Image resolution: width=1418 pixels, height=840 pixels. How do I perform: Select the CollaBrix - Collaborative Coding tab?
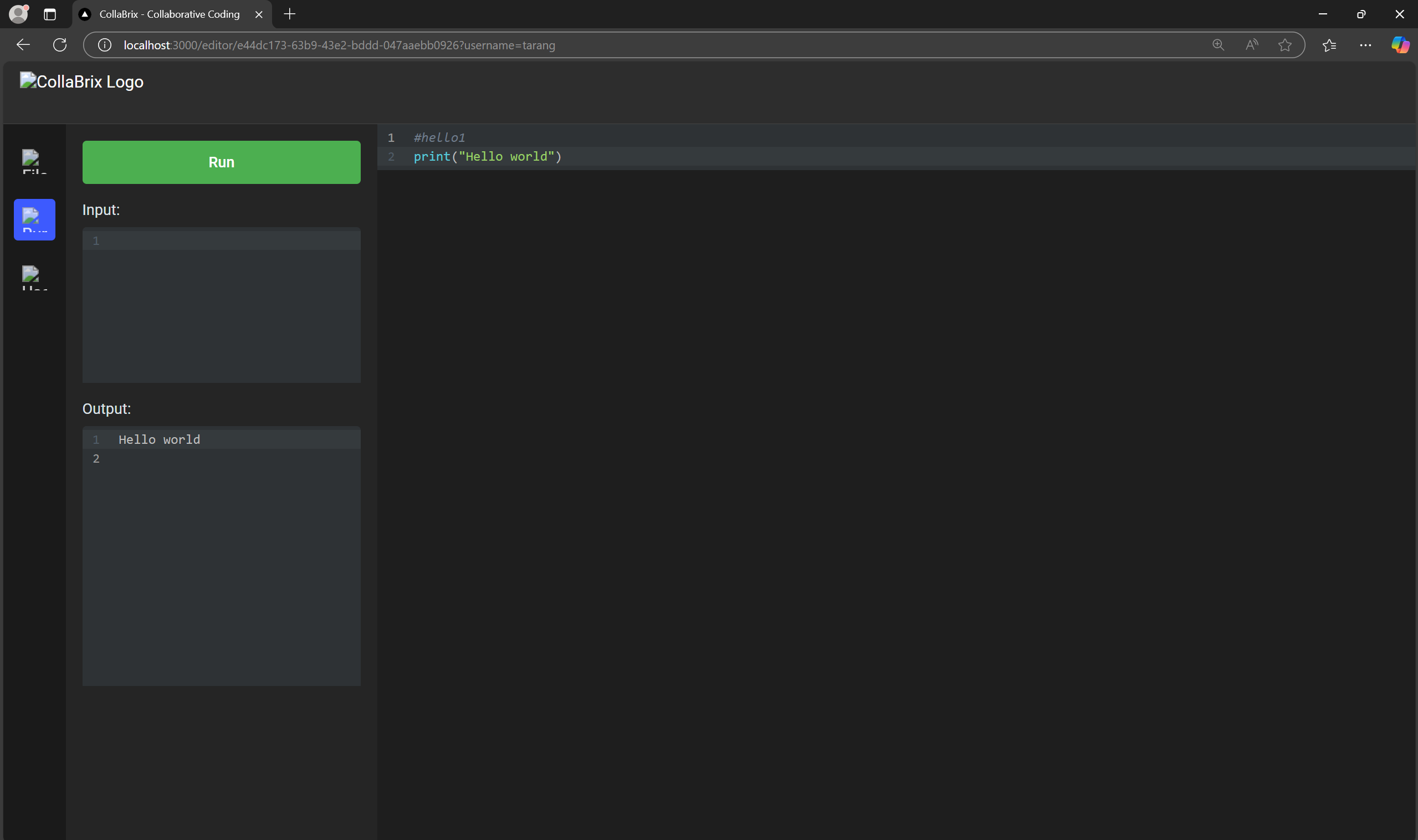[169, 14]
